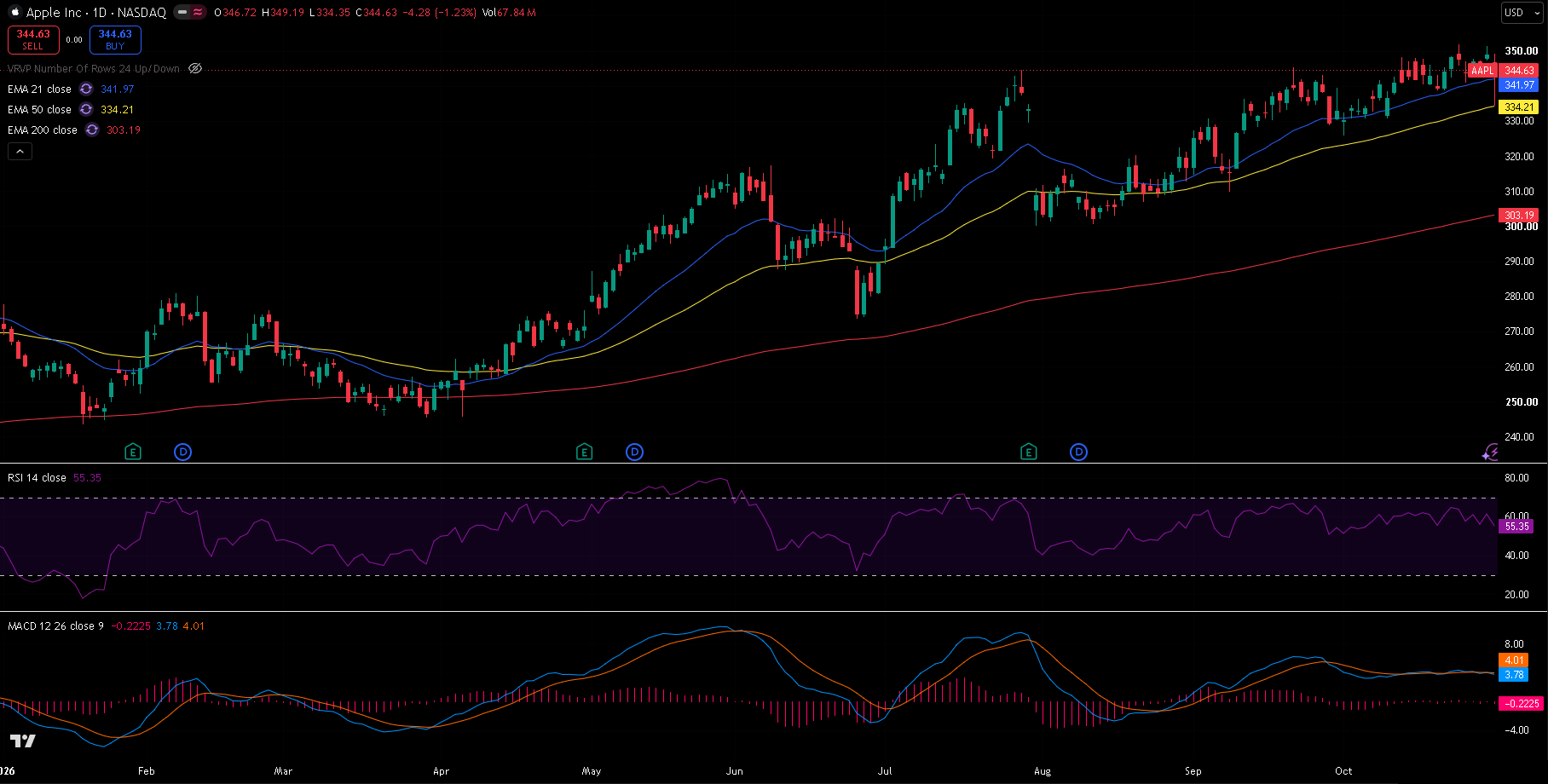Image resolution: width=1548 pixels, height=784 pixels.
Task: Click the Jun label on the time axis
Action: point(734,770)
